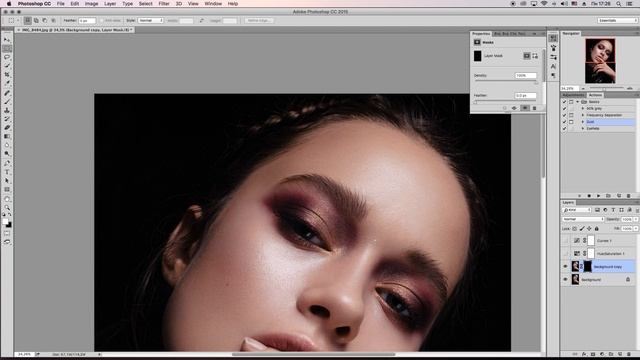This screenshot has width=640, height=360.
Task: Open the Select menu
Action: [x=145, y=4]
